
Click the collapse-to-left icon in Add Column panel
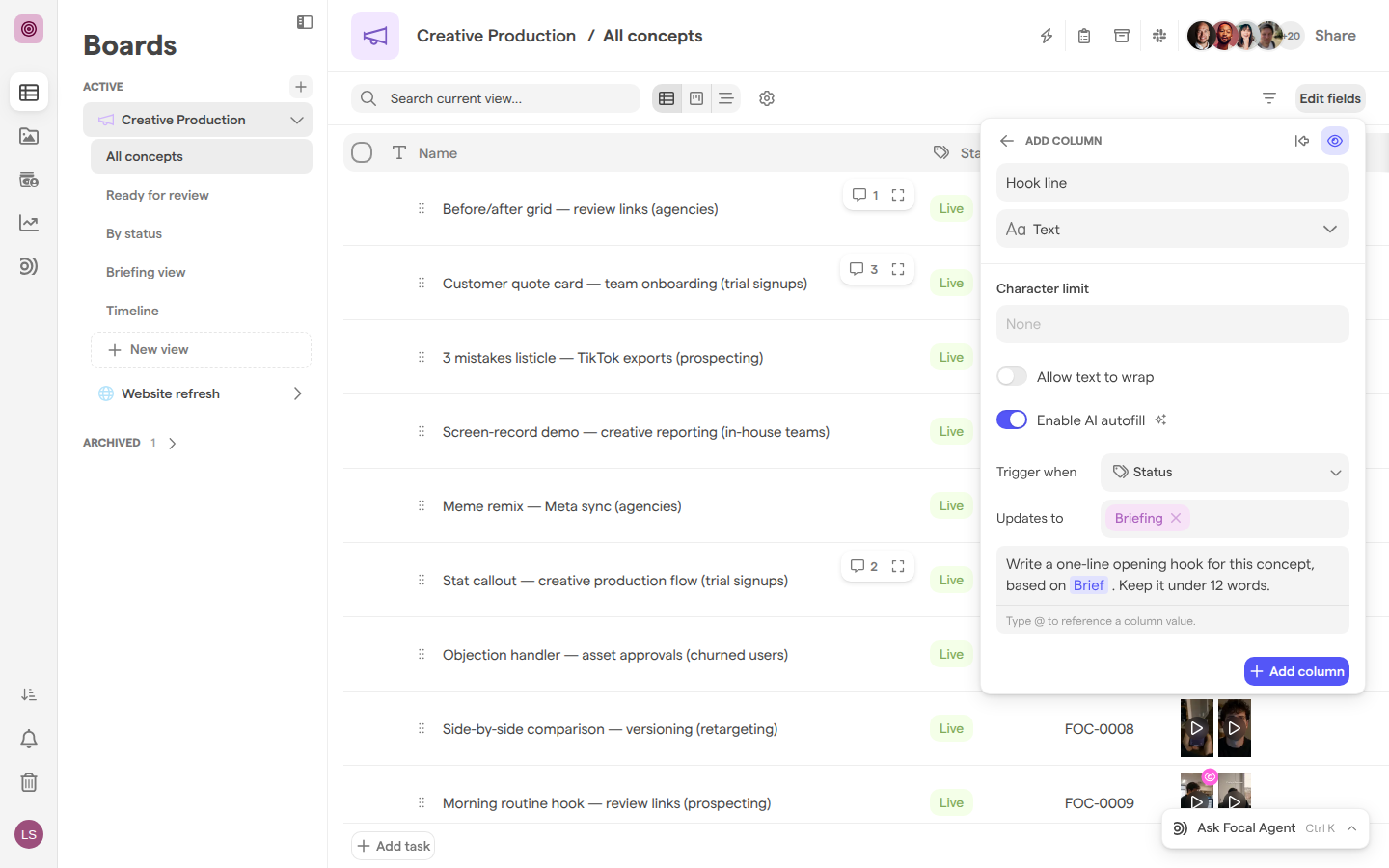point(1302,141)
